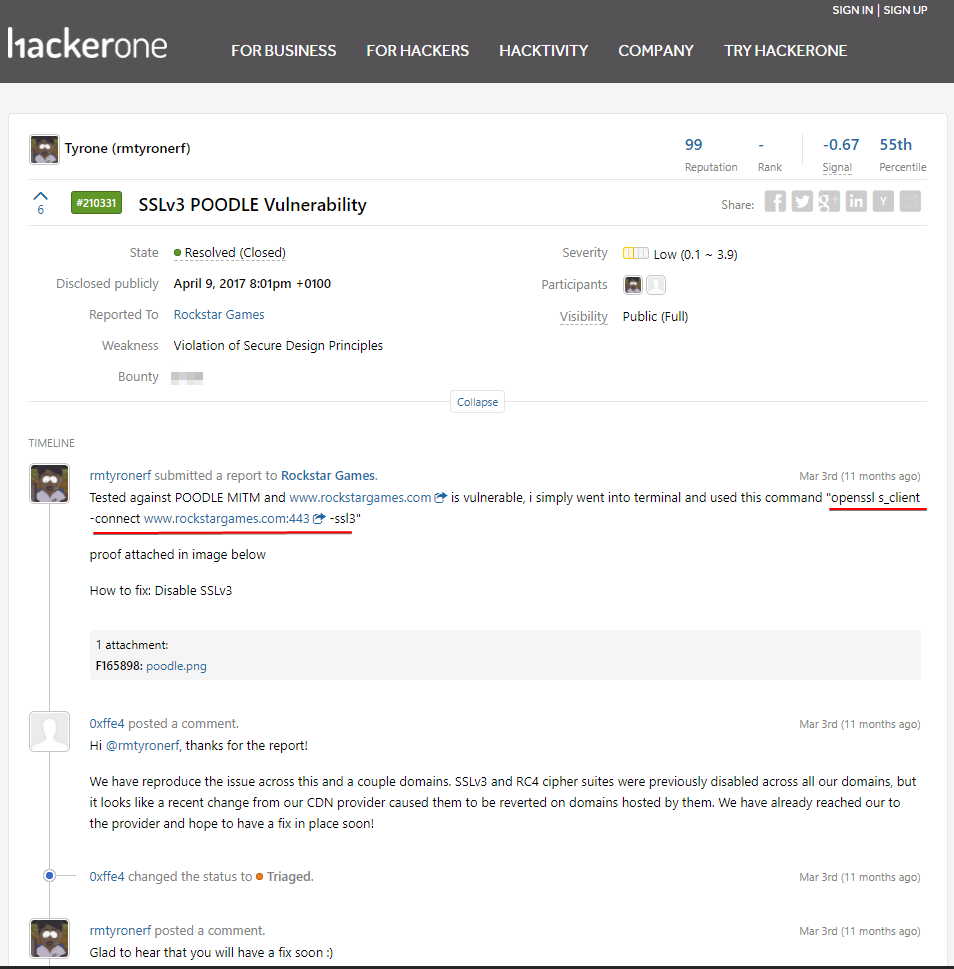Screen dimensions: 954x969
Task: Open external link icon after rockstargames.com:443
Action: [318, 518]
